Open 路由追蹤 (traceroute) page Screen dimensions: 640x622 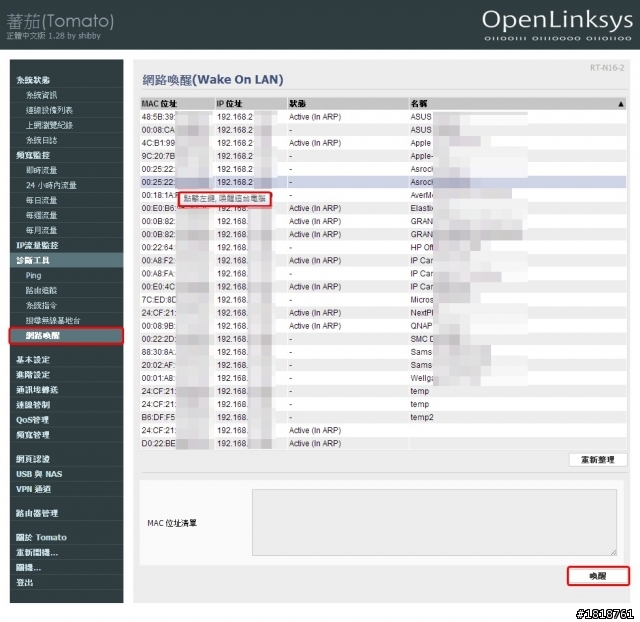[x=42, y=291]
